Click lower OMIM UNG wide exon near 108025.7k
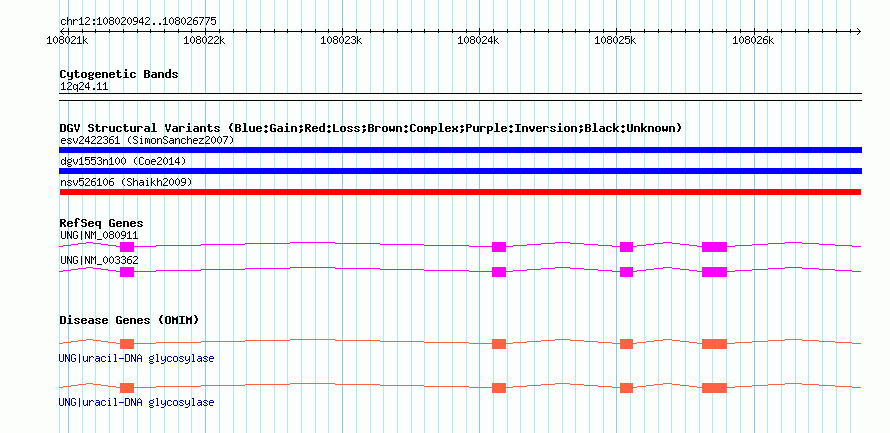This screenshot has width=890, height=433. [x=714, y=388]
